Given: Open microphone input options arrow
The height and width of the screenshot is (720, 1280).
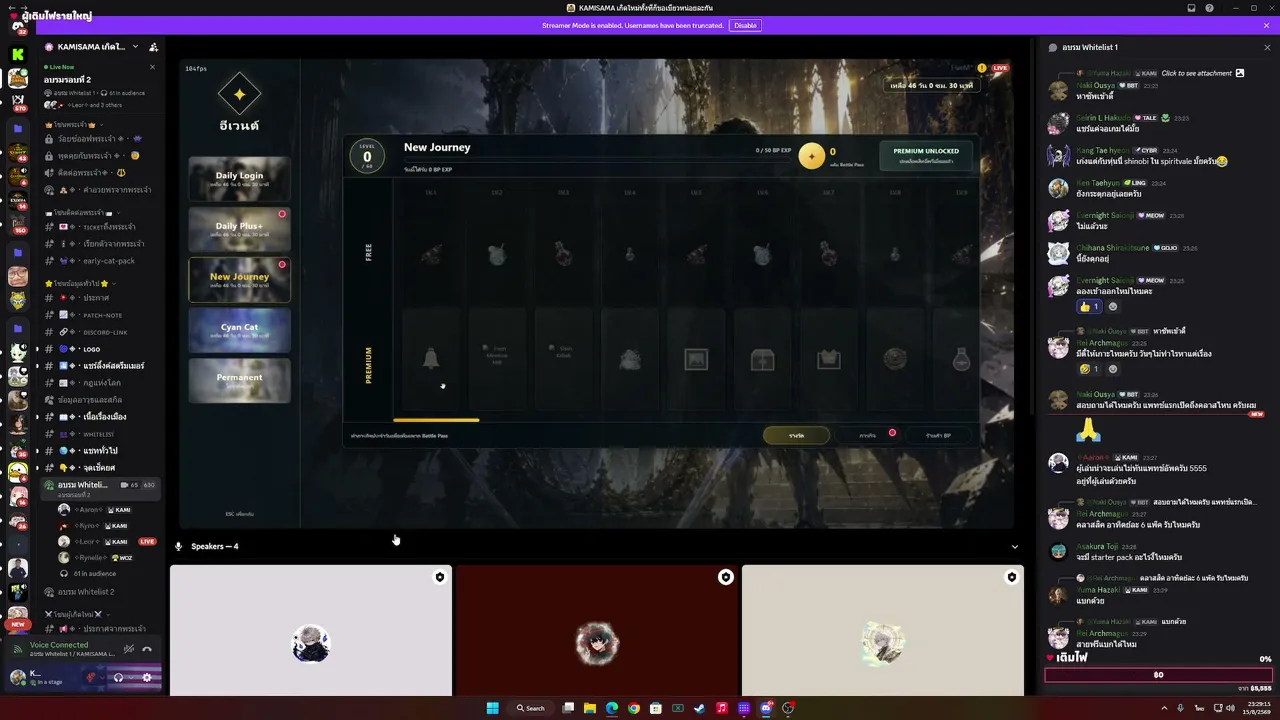Looking at the screenshot, I should (x=104, y=677).
